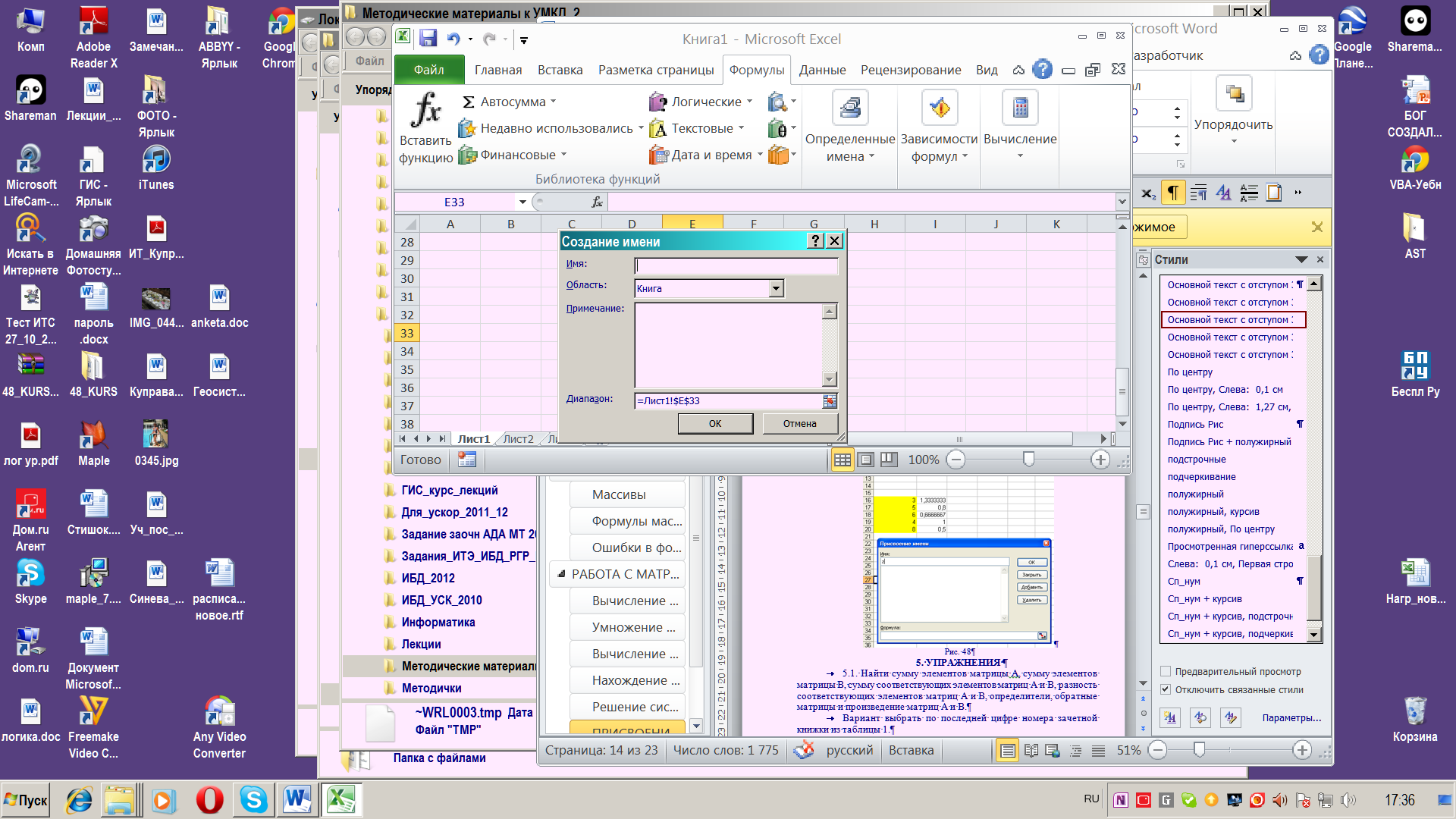Open Excel help question mark icon
Viewport: 1456px width, 819px height.
click(1043, 69)
